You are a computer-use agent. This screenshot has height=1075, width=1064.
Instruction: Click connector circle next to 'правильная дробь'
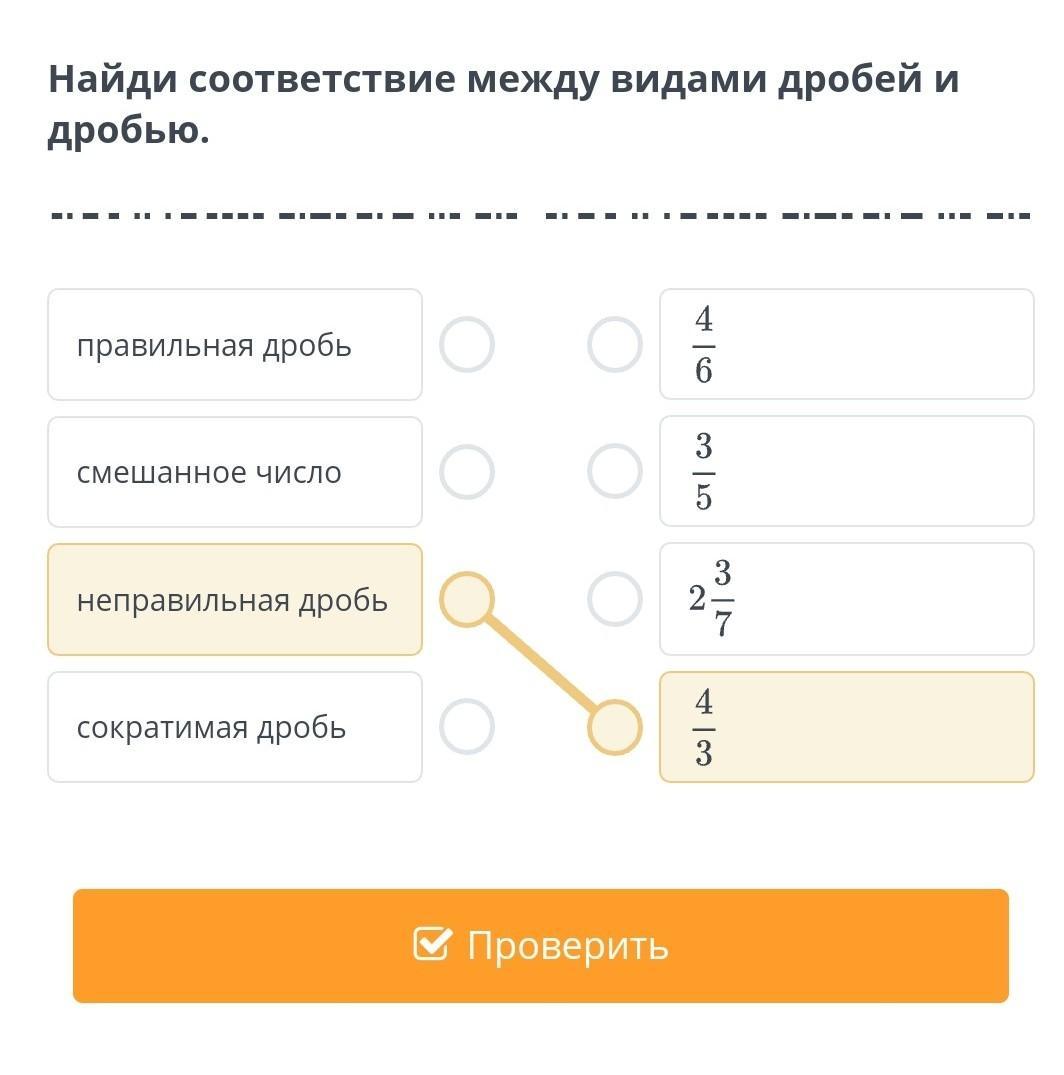(x=467, y=345)
